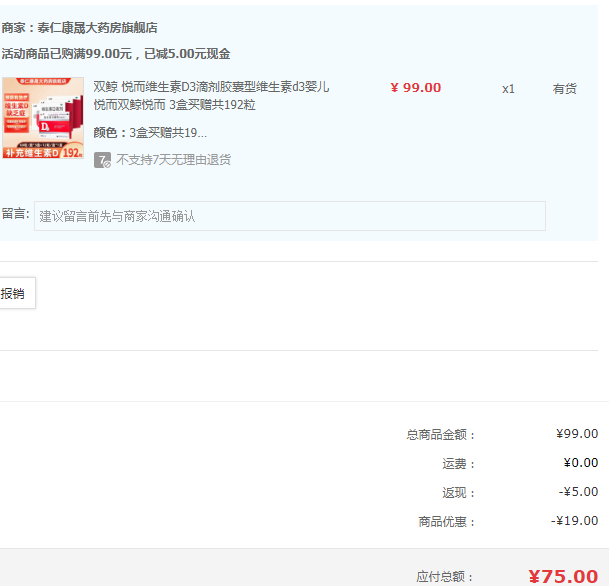Click the 不支持7天无理由退货 text

pyautogui.click(x=173, y=160)
